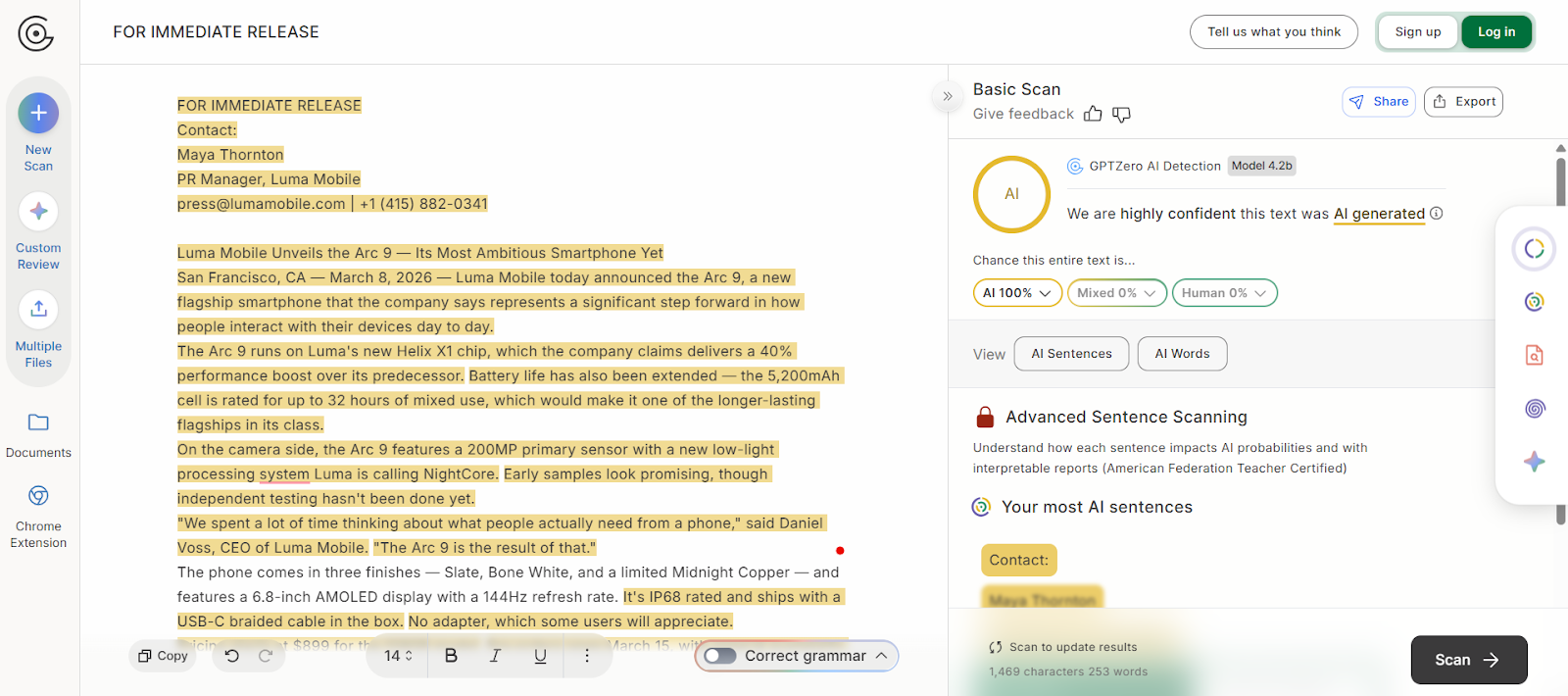Open the font size 14 stepper
Screen dimensions: 1568x696
398,656
